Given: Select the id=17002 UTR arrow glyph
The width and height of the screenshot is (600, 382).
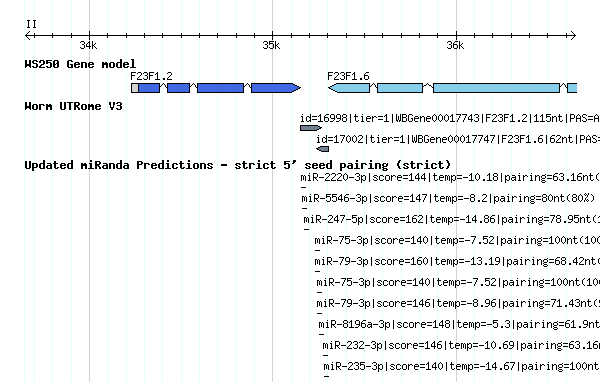Looking at the screenshot, I should [323, 149].
